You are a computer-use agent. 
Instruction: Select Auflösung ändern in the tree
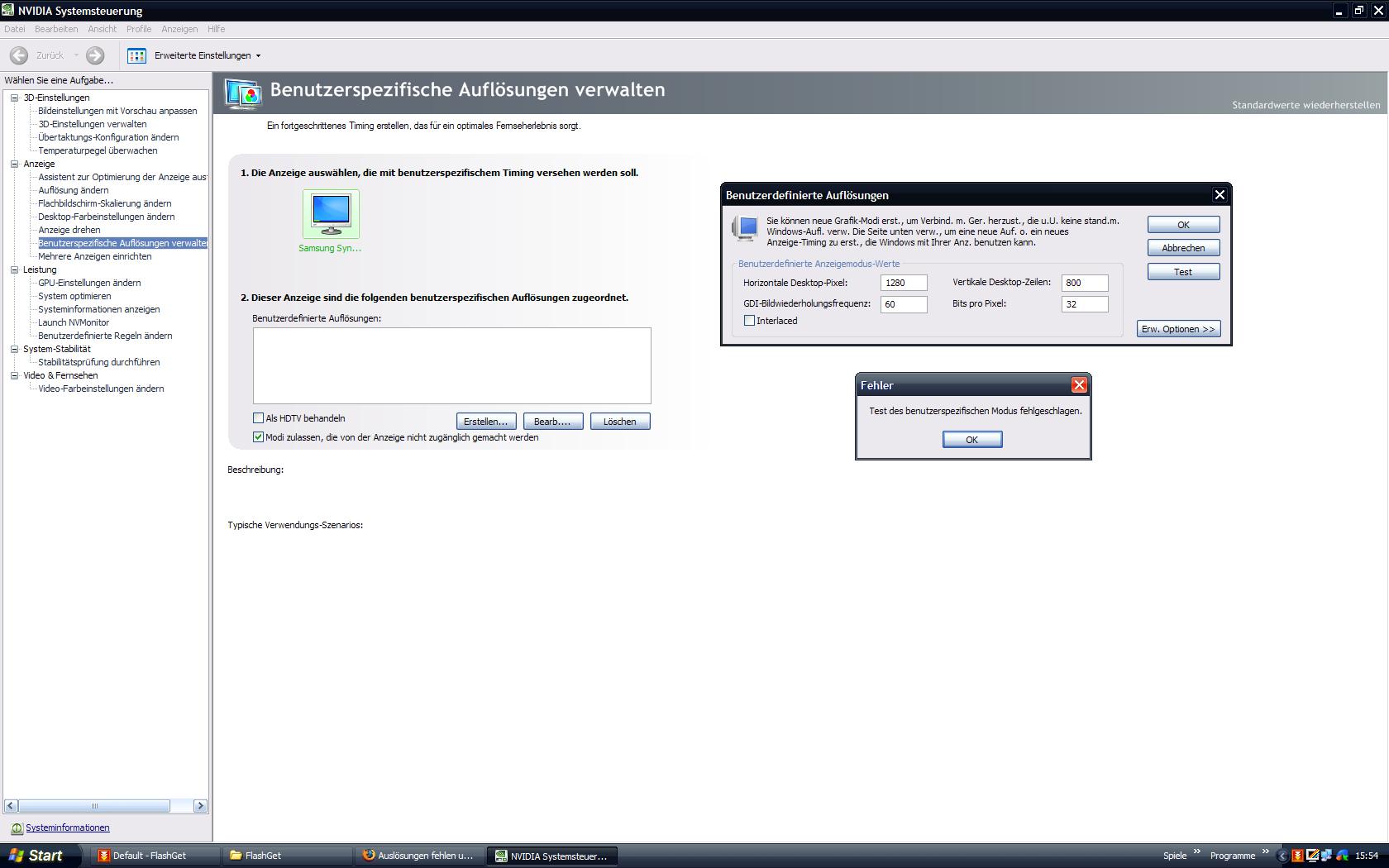74,190
